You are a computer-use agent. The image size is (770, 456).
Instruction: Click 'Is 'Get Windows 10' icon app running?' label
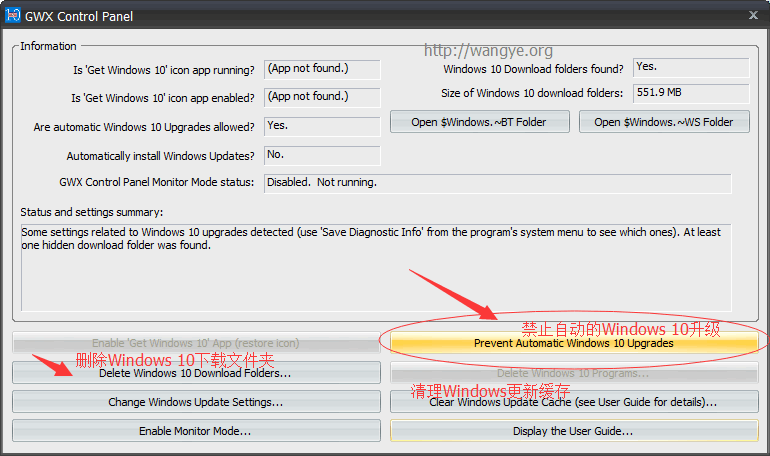[x=164, y=70]
